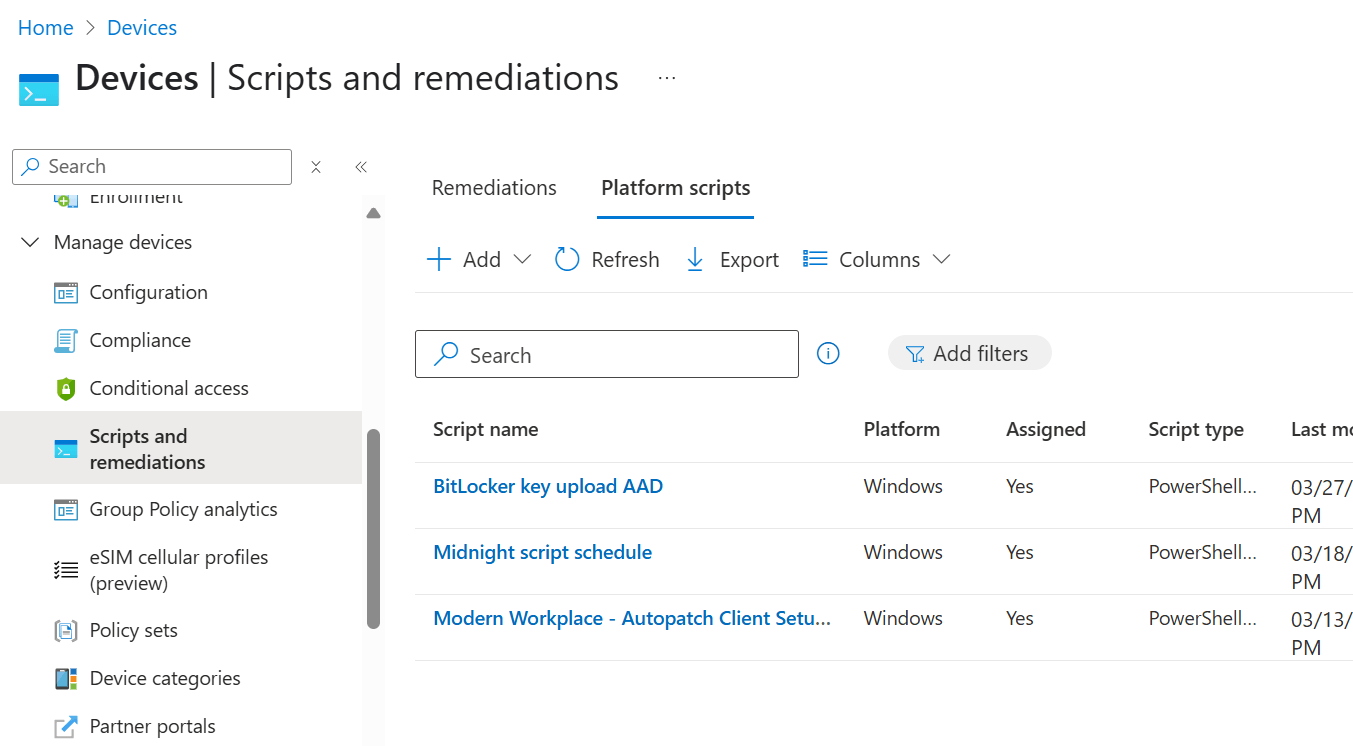
Task: Click the Devices blade terminal icon
Action: click(39, 90)
